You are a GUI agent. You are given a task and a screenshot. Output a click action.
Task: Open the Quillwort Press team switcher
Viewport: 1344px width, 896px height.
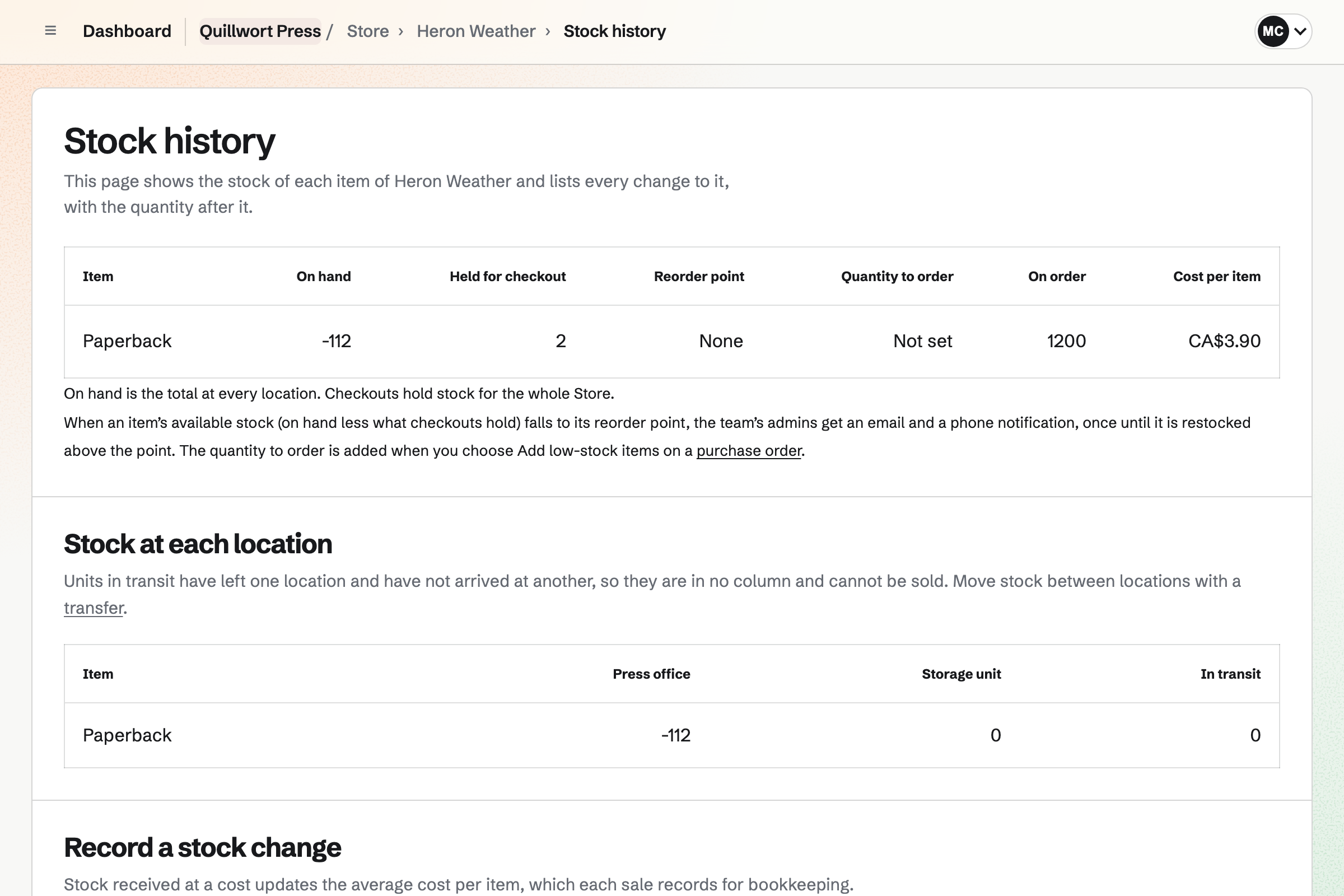click(x=260, y=31)
